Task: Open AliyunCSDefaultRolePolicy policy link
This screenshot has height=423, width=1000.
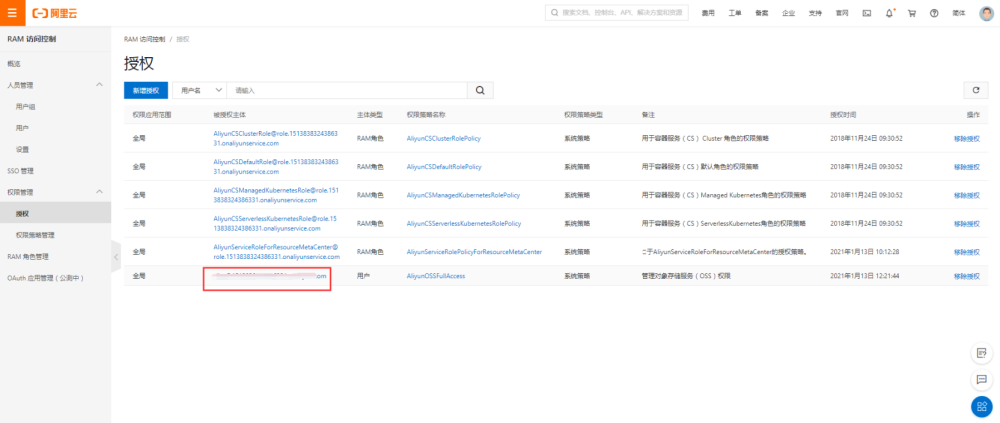Action: (444, 167)
